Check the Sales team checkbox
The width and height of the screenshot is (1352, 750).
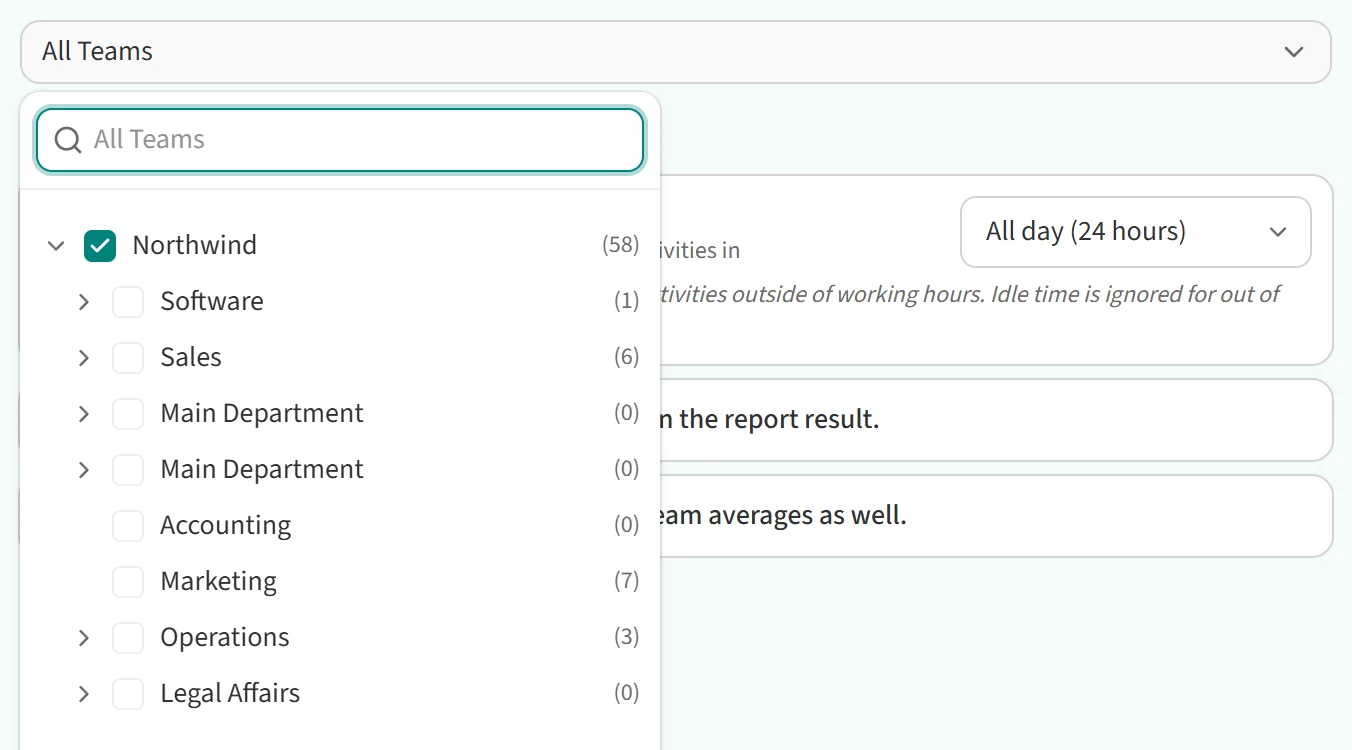128,357
